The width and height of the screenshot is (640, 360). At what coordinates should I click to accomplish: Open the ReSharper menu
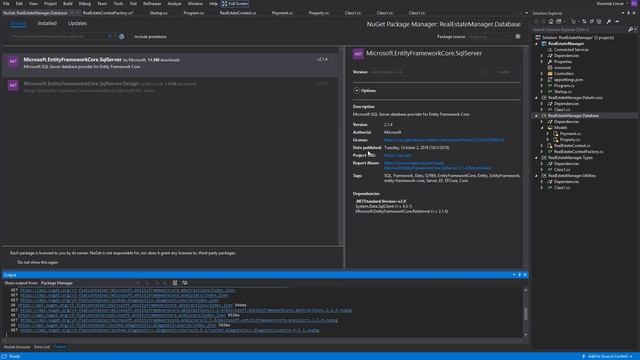click(152, 3)
